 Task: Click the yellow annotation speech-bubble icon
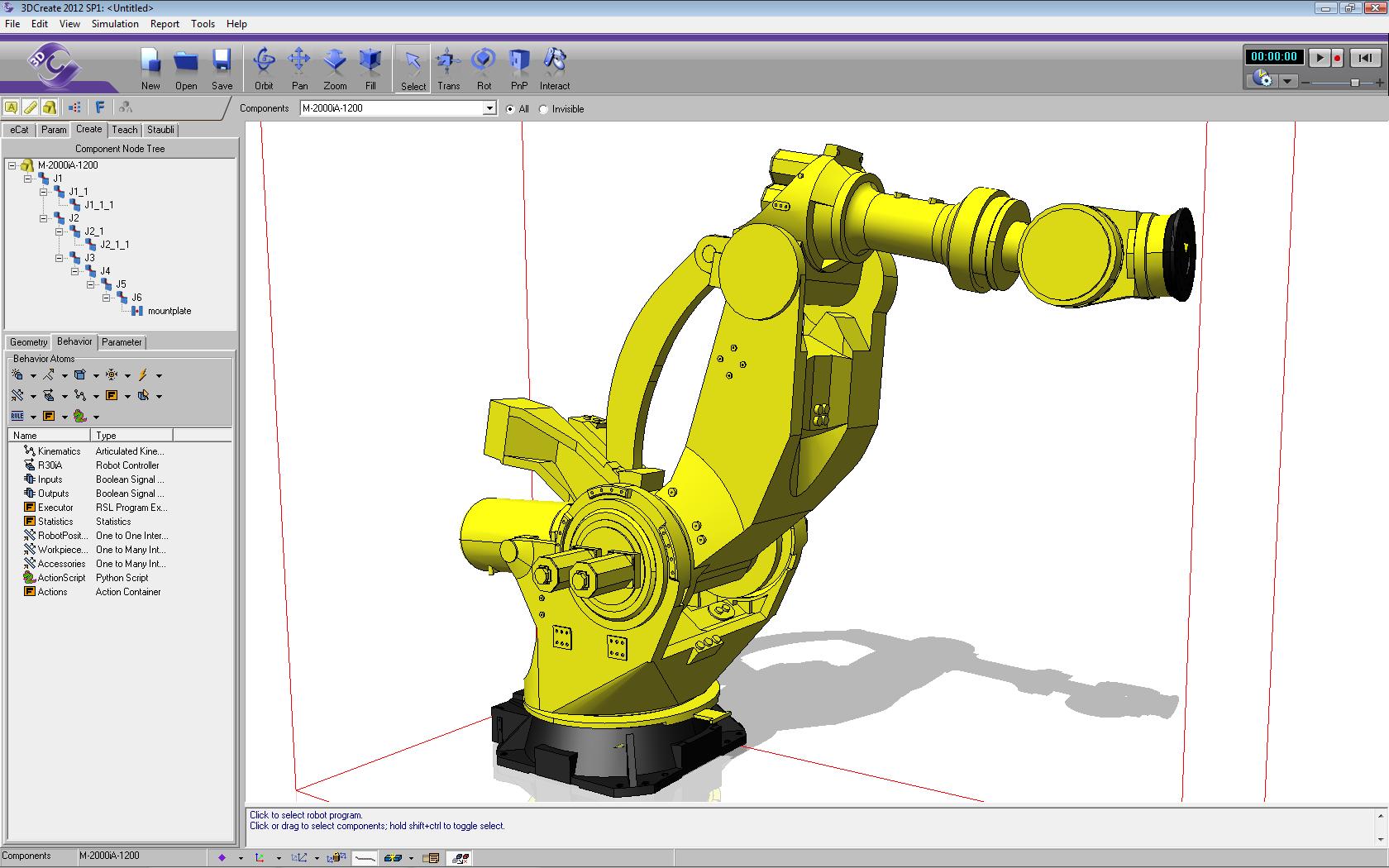click(12, 107)
